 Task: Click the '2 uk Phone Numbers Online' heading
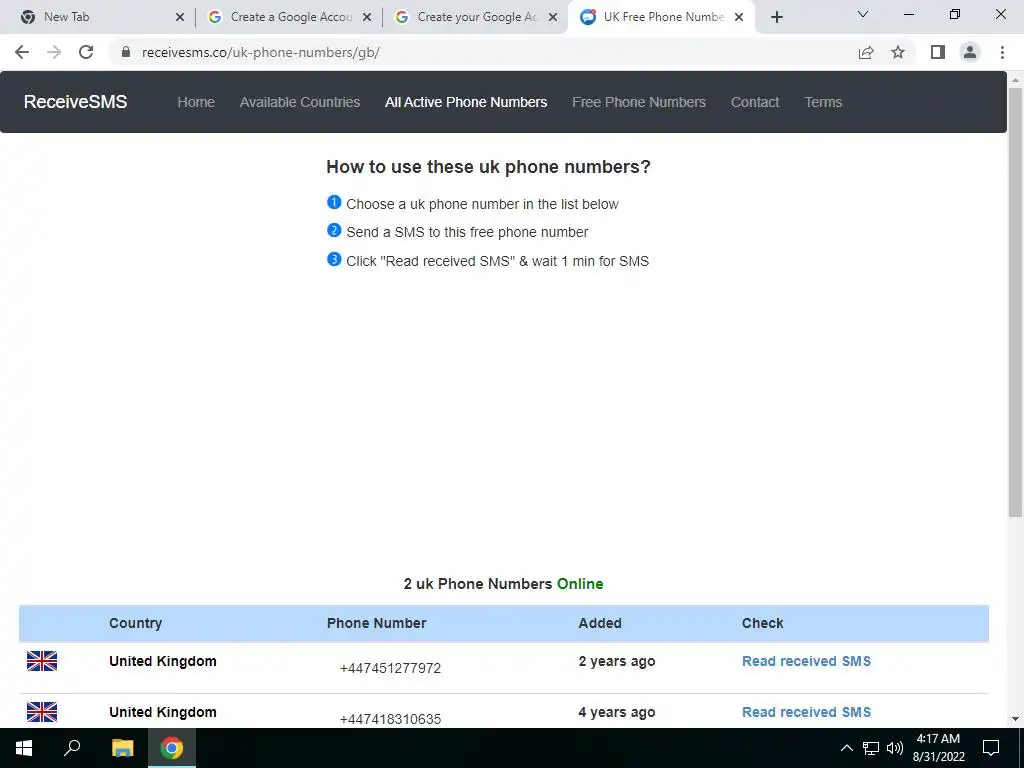(x=504, y=583)
